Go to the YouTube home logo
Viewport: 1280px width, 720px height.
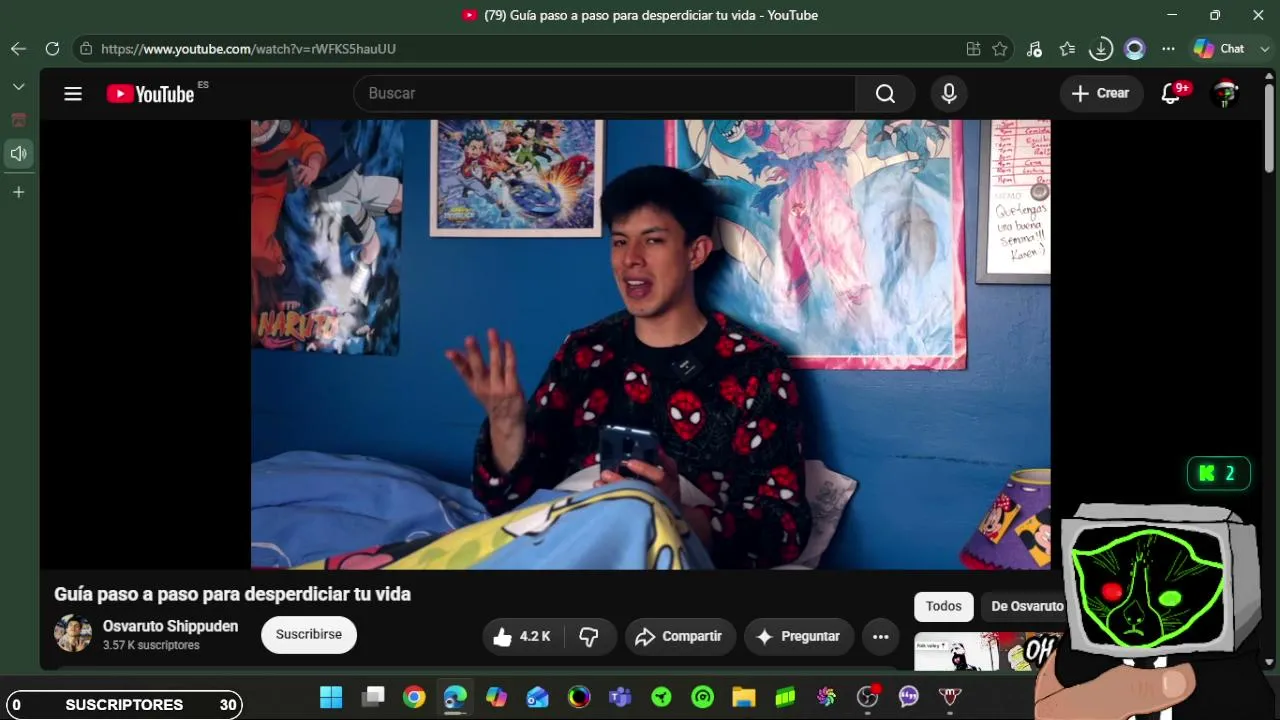pos(151,94)
